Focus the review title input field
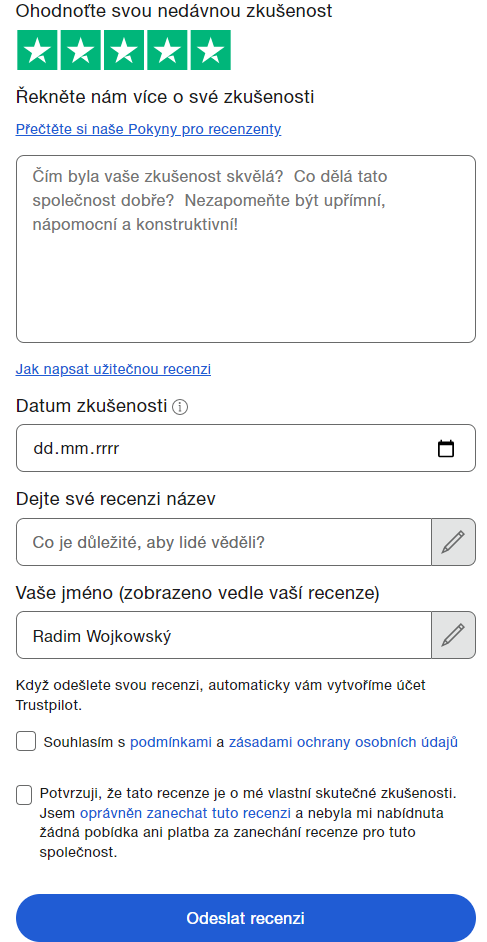The width and height of the screenshot is (487, 942). click(x=223, y=542)
